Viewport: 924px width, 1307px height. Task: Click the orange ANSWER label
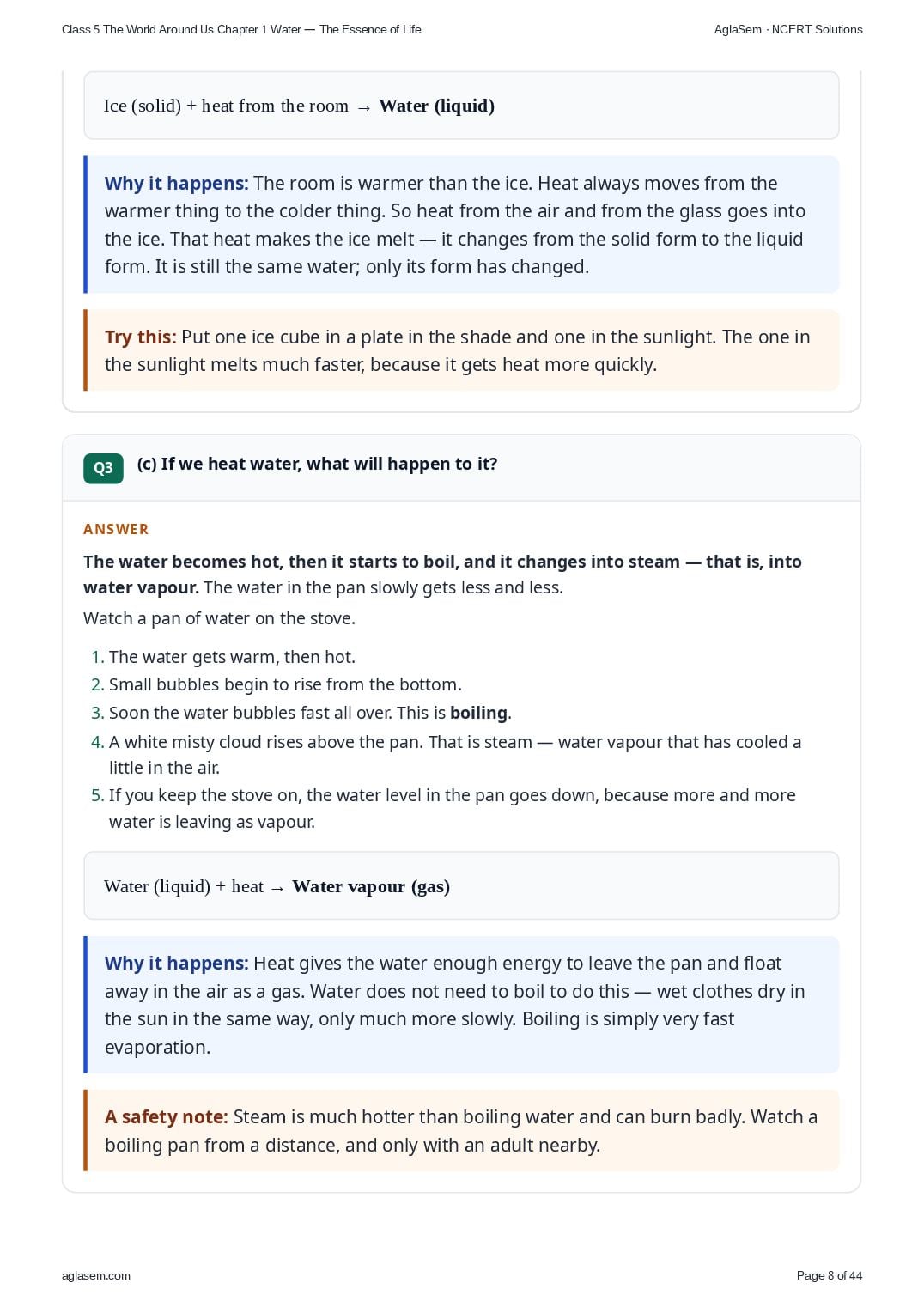coord(116,529)
